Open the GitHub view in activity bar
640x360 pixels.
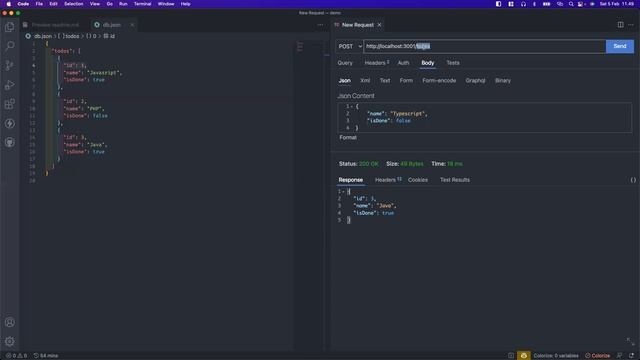(x=9, y=142)
